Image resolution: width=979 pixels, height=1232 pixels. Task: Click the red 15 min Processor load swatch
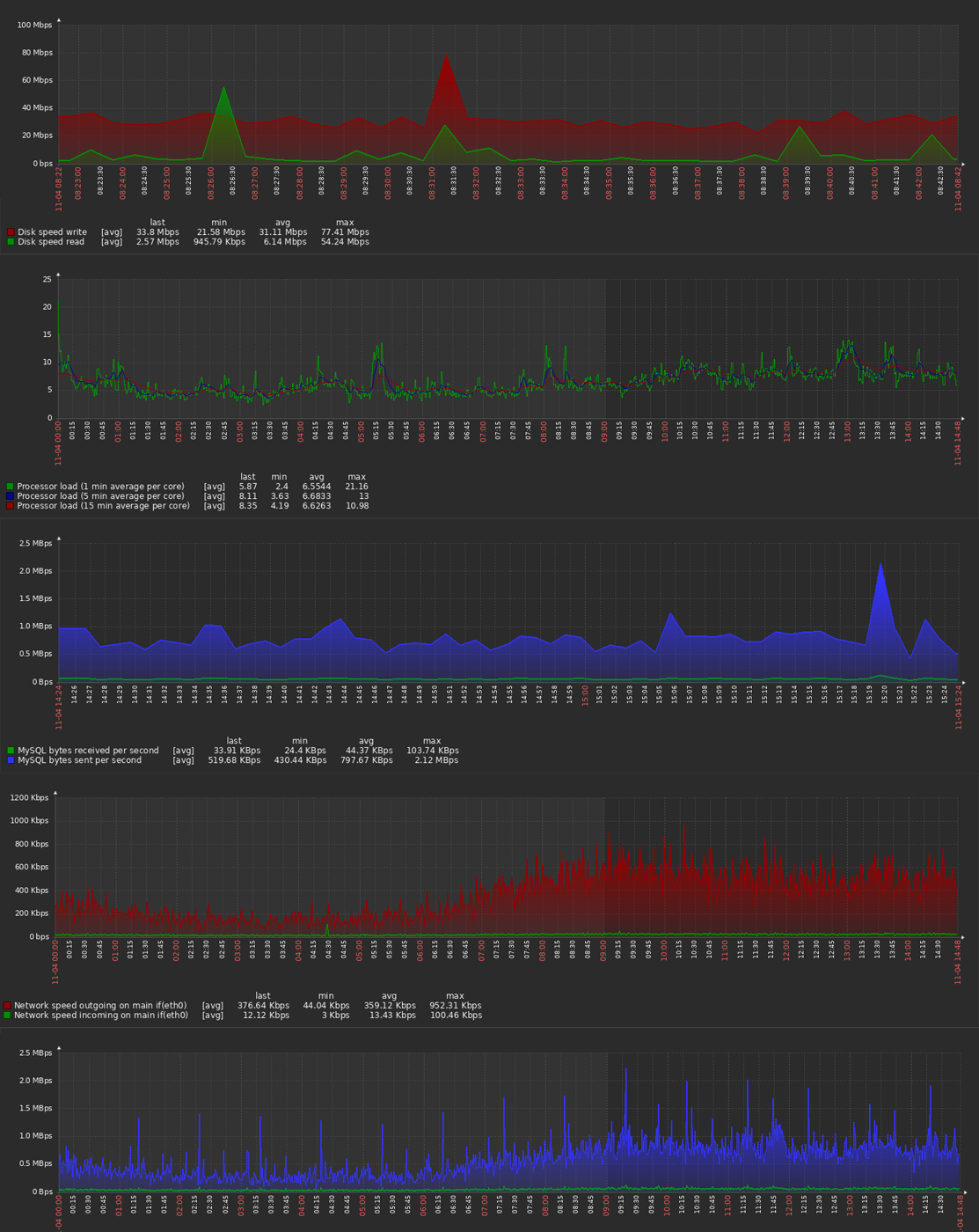(x=11, y=506)
